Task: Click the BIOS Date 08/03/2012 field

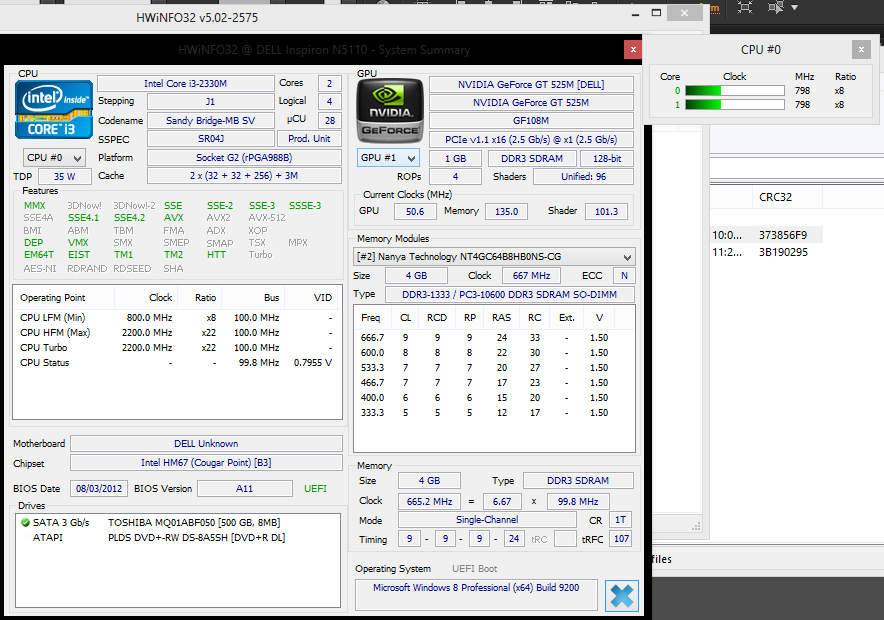Action: pyautogui.click(x=98, y=488)
